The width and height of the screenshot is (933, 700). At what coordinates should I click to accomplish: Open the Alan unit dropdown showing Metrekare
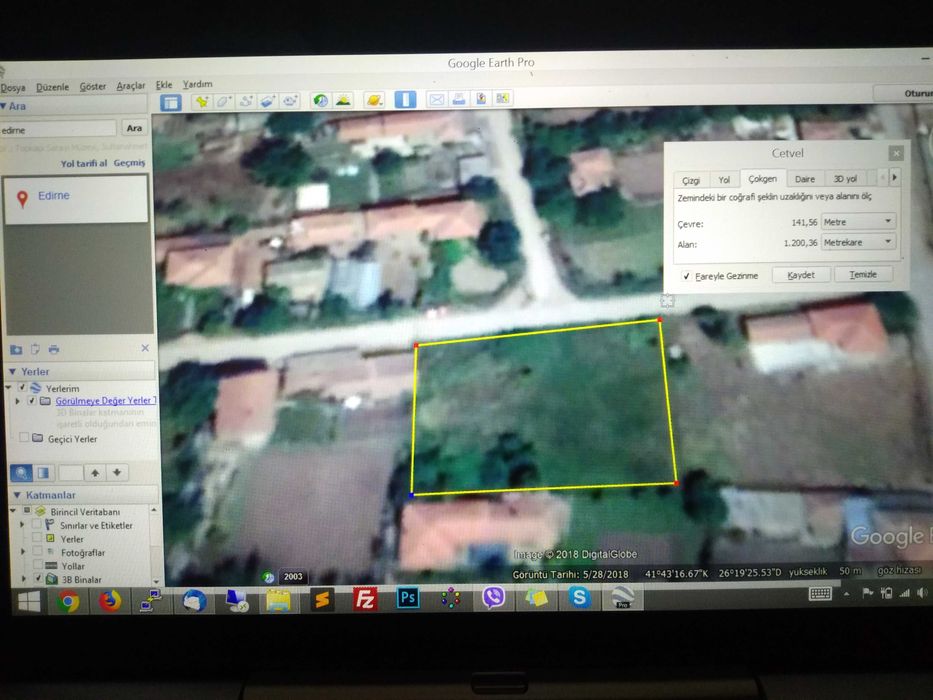[859, 242]
